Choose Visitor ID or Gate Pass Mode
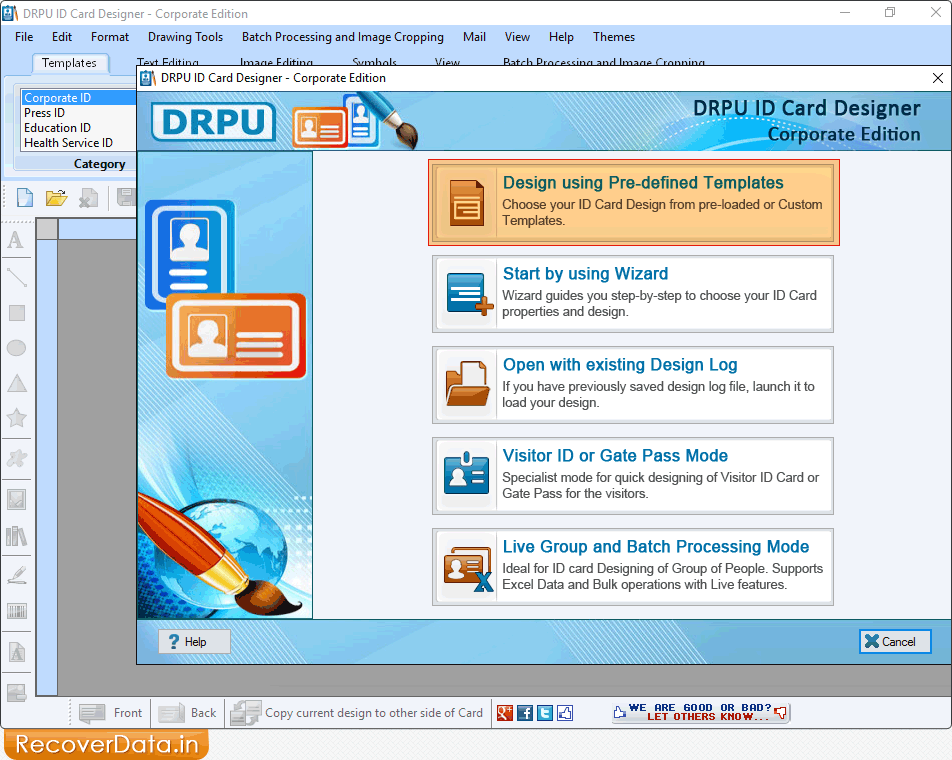Viewport: 952px width, 760px height. coord(633,476)
